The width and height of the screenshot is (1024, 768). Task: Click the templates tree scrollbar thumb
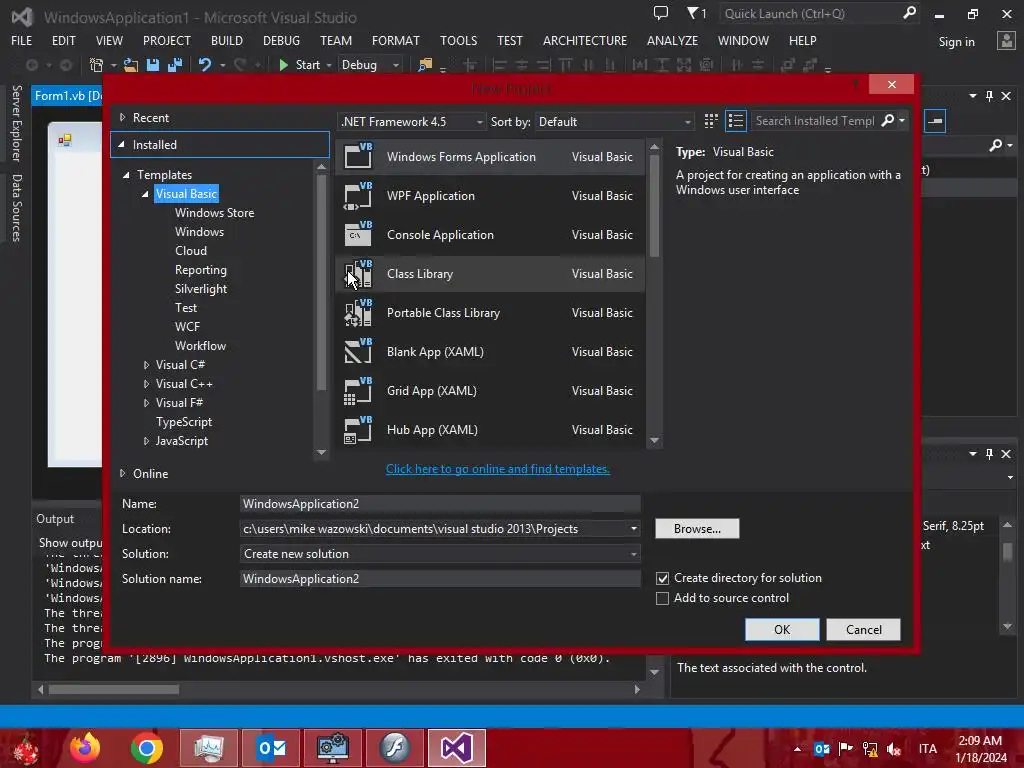(x=321, y=282)
